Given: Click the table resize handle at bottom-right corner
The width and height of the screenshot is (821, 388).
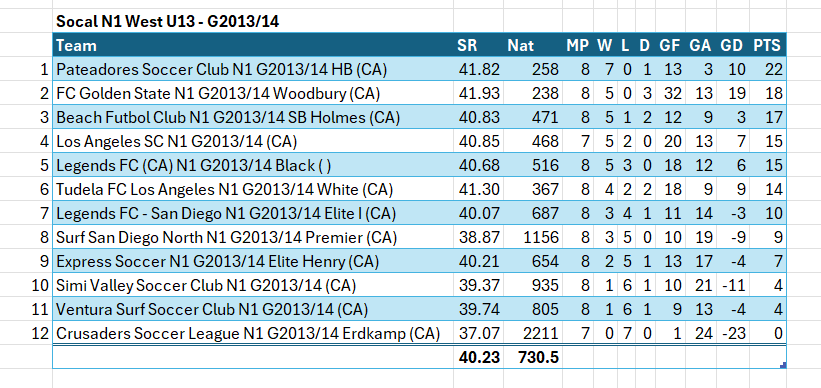Looking at the screenshot, I should click(783, 365).
